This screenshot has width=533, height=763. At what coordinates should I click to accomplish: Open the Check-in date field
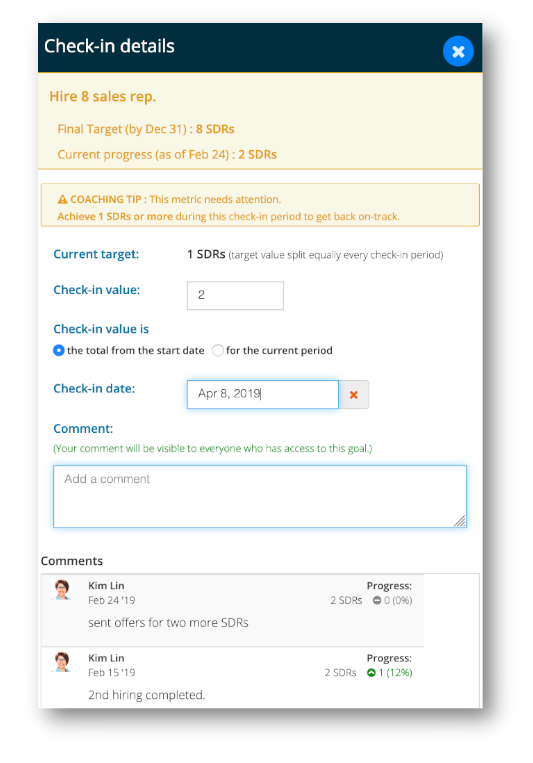coord(263,394)
